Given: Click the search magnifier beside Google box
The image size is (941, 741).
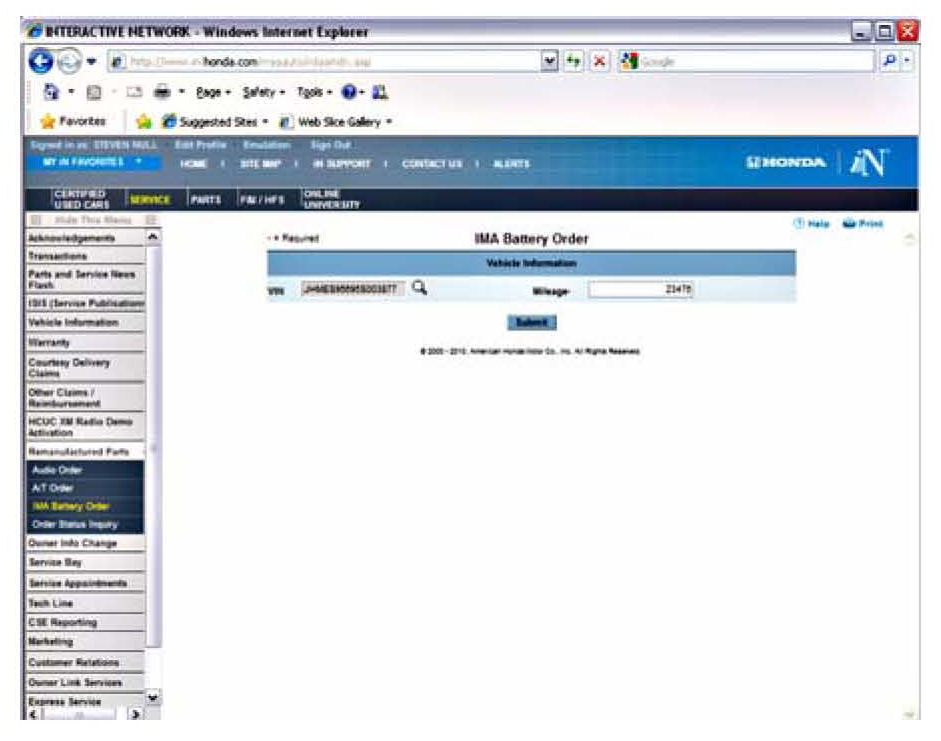Looking at the screenshot, I should tap(889, 62).
